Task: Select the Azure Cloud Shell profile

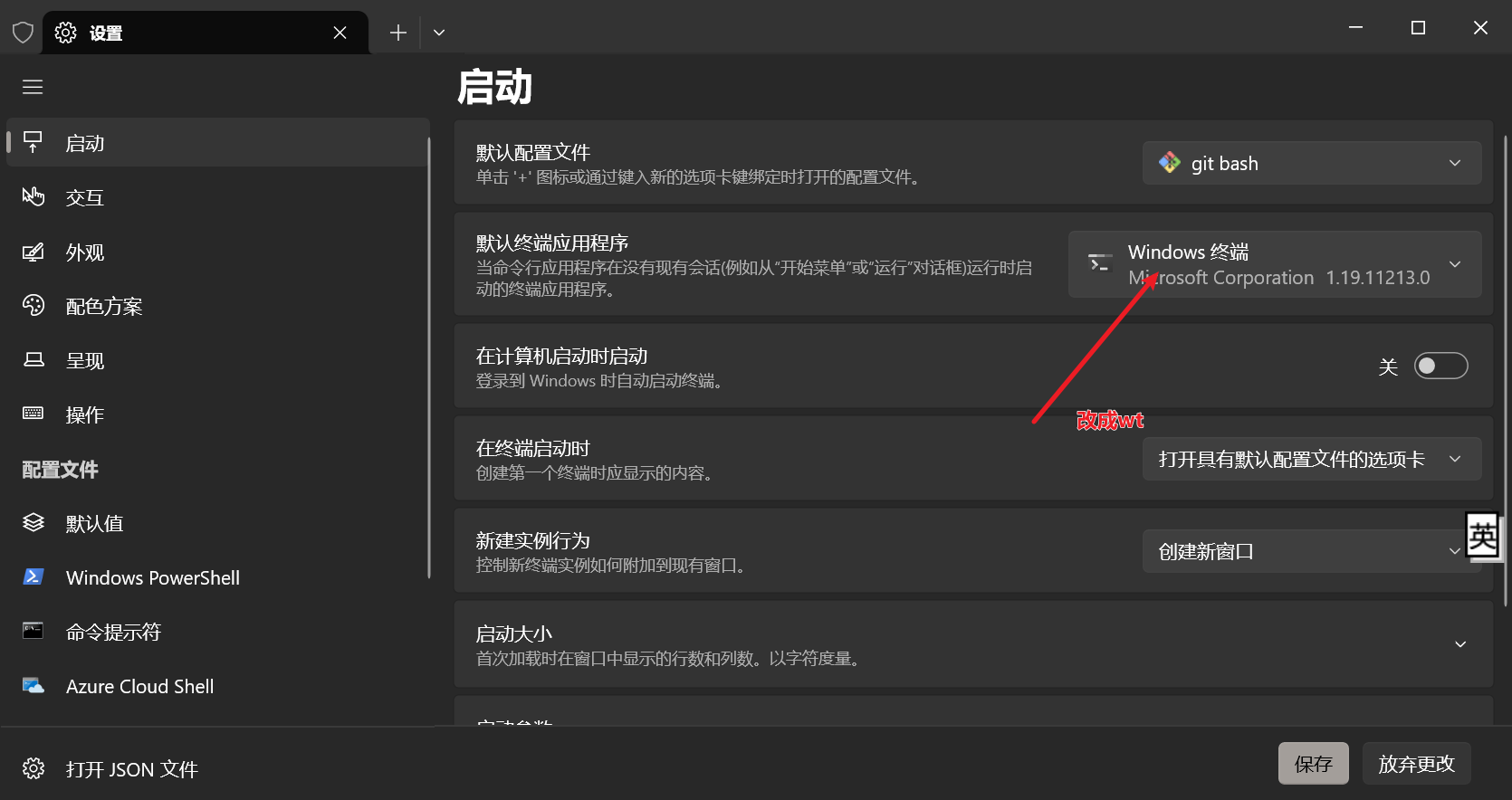Action: 139,687
